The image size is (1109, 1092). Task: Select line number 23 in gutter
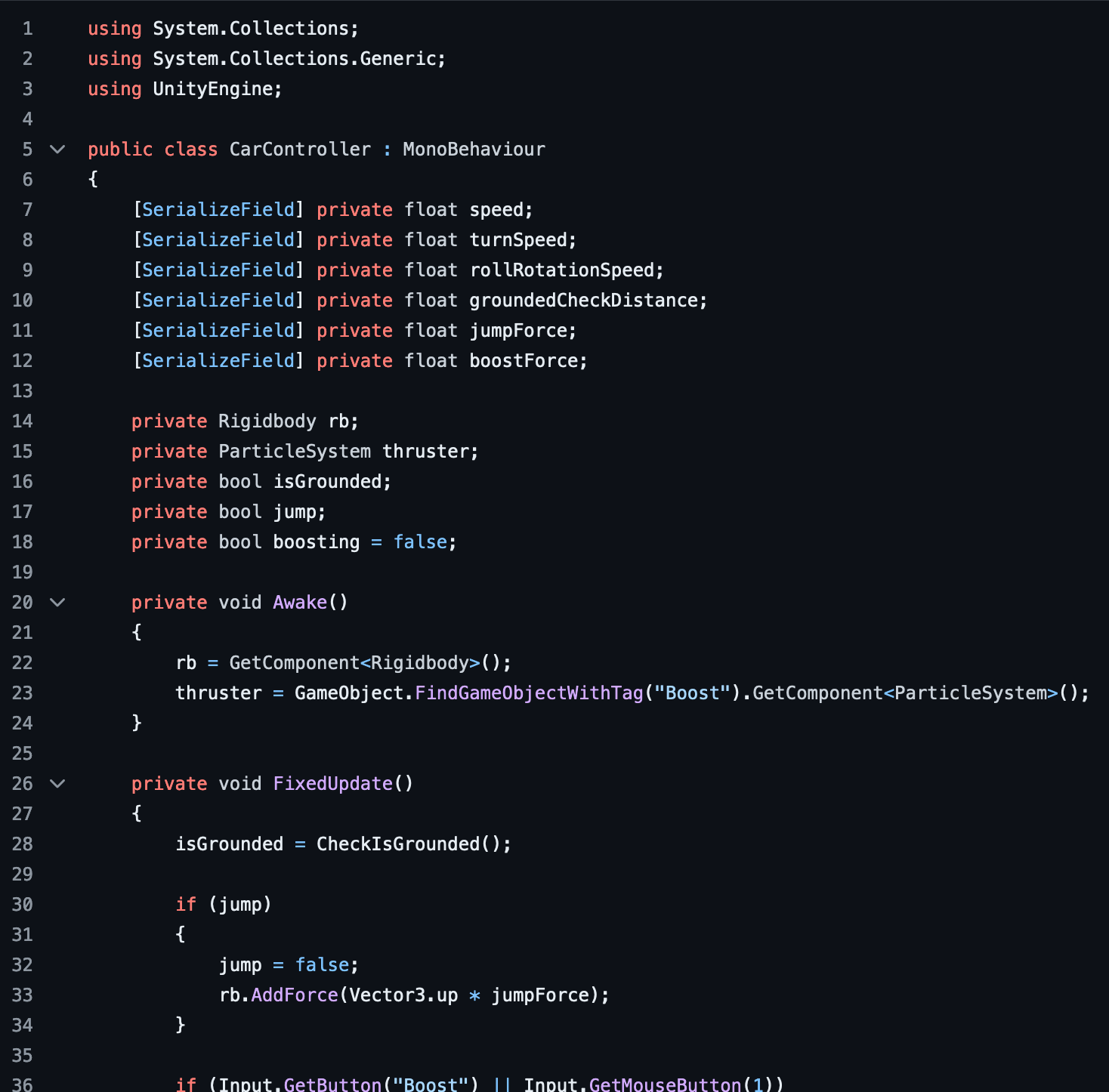23,693
